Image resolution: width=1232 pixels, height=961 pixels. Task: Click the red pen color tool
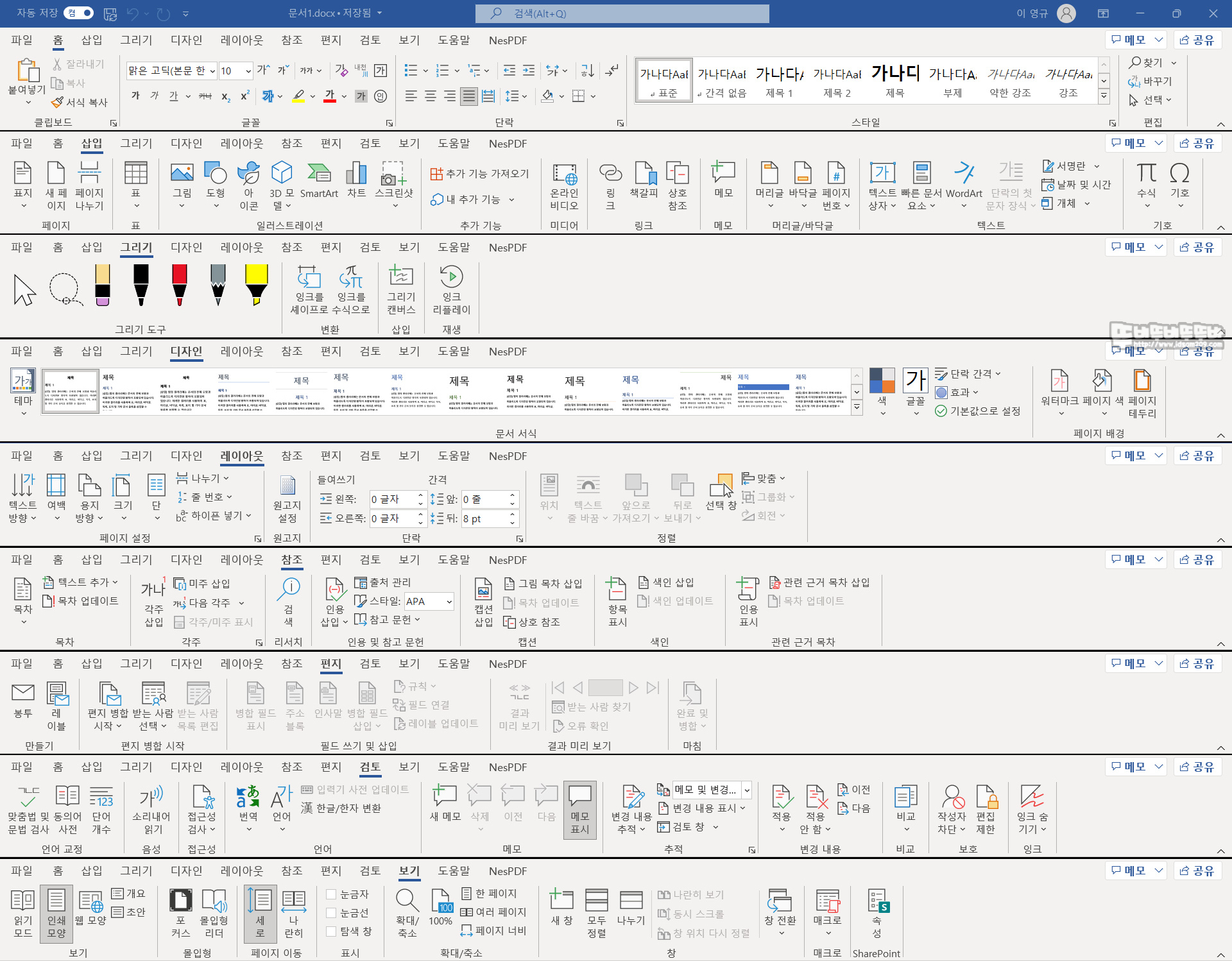(180, 284)
